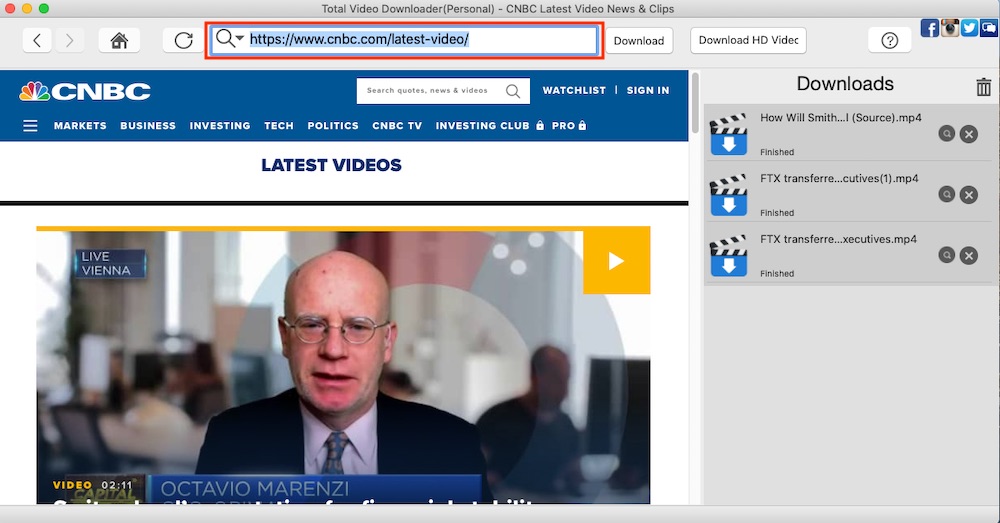Open the WATCHLIST link
This screenshot has width=1000, height=523.
[x=574, y=91]
